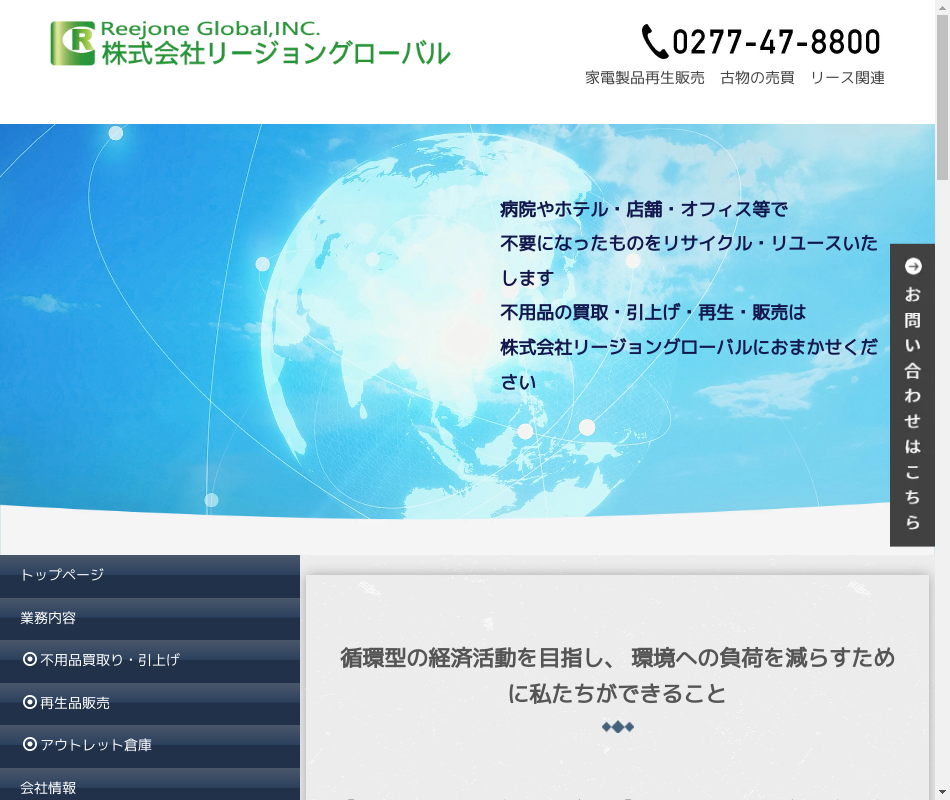Image resolution: width=950 pixels, height=800 pixels.
Task: Click the bullet icon beside アウトレット倉庫
Action: click(30, 744)
